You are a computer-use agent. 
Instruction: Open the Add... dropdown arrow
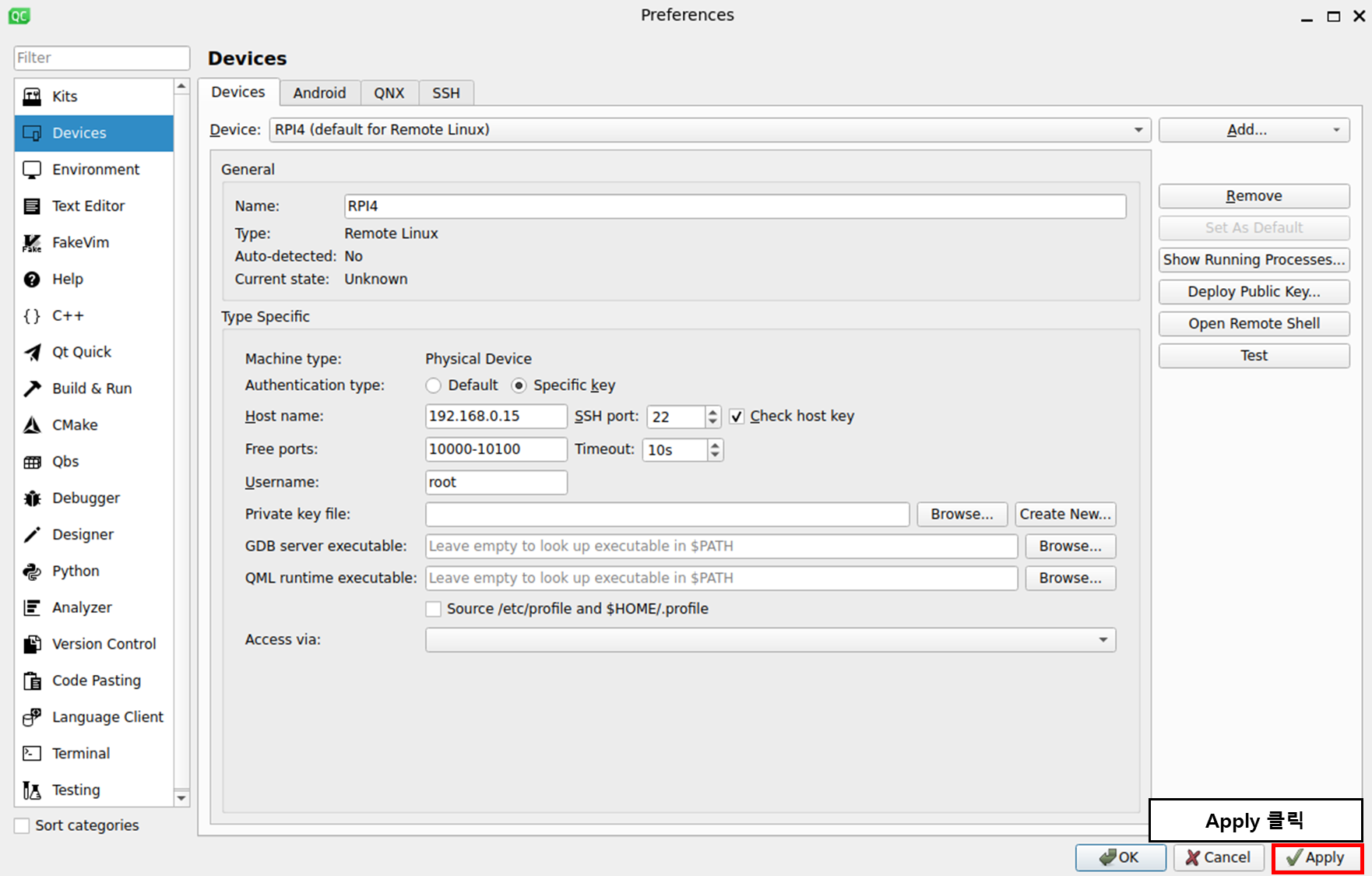[1336, 130]
